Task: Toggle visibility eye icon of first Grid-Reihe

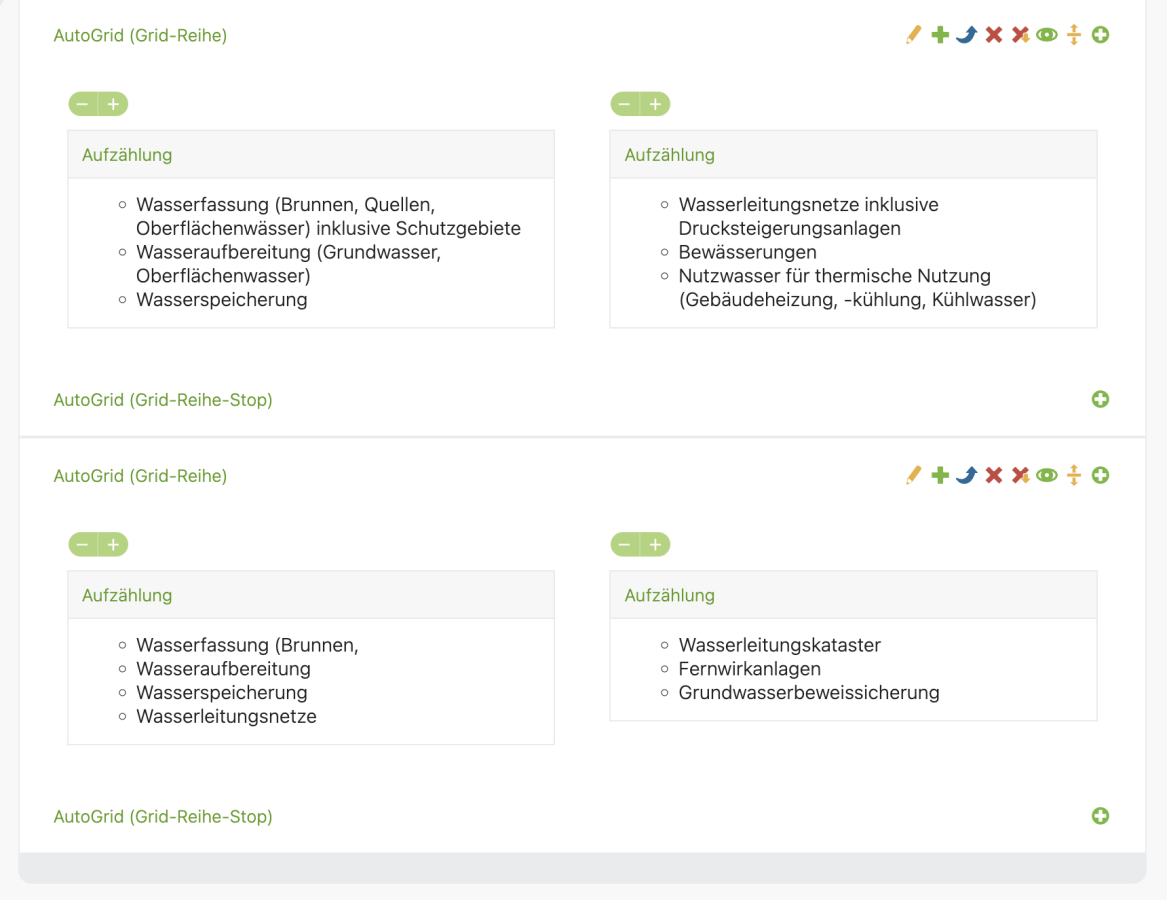Action: tap(1047, 35)
